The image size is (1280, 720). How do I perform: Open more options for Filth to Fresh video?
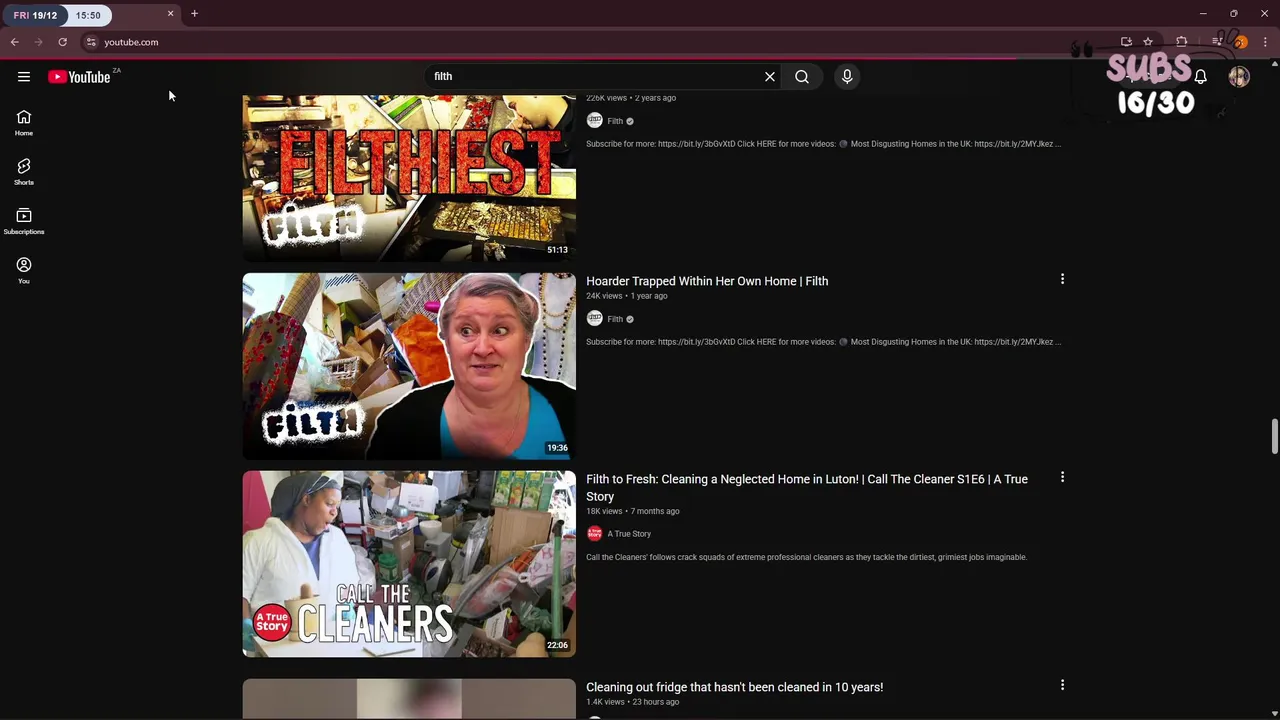(x=1062, y=477)
